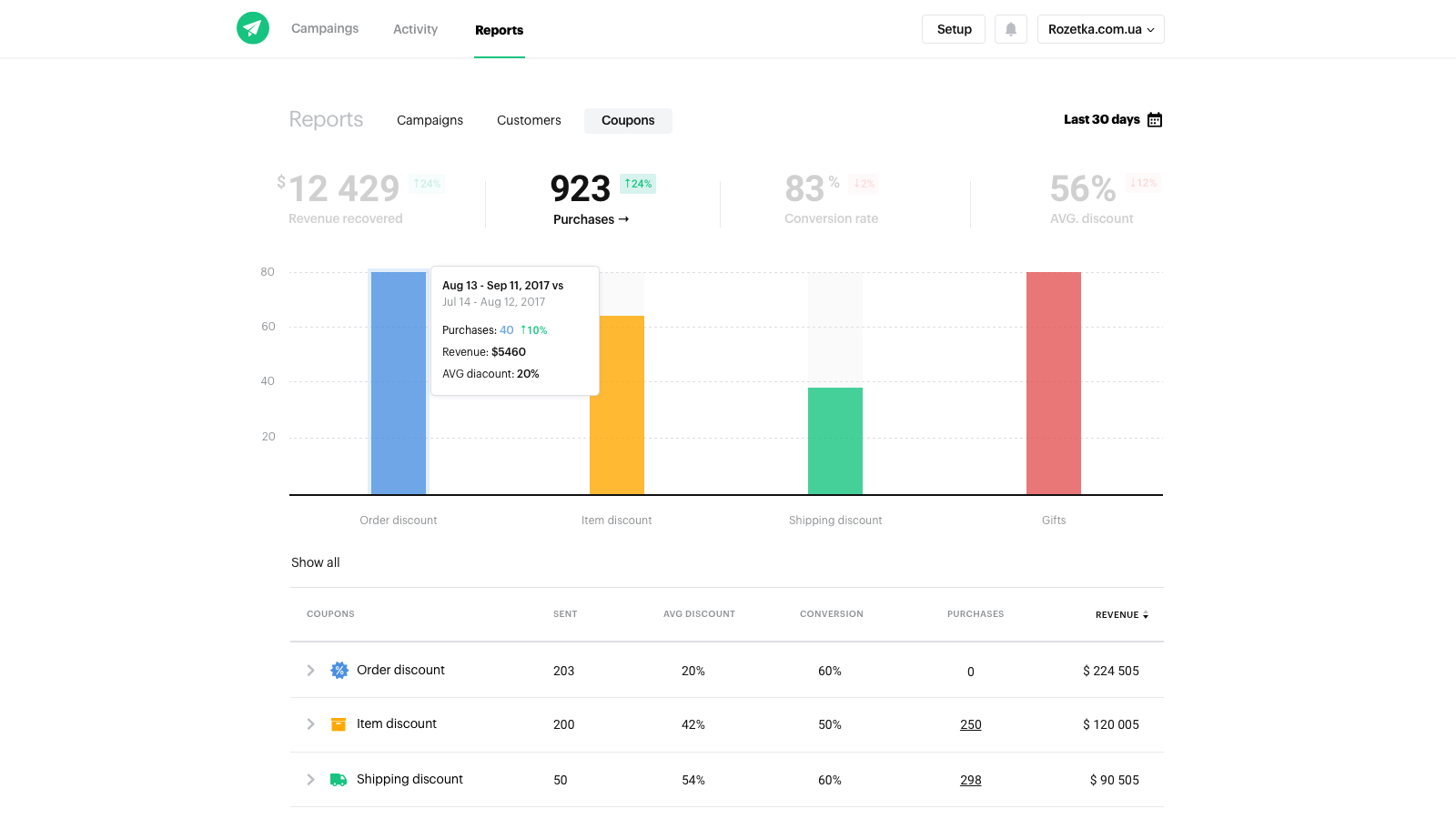This screenshot has width=1456, height=819.
Task: Expand the Order discount row
Action: pos(310,671)
